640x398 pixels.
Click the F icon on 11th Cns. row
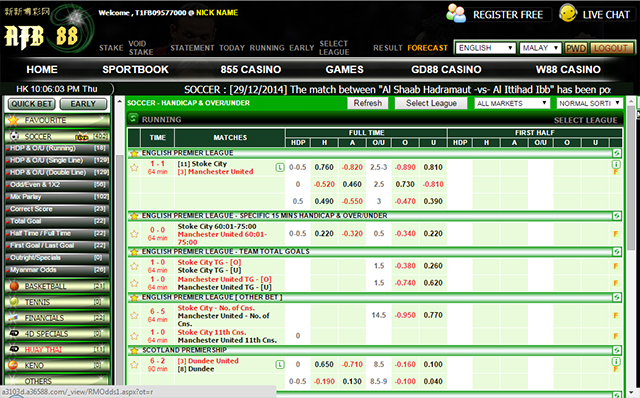coord(616,336)
